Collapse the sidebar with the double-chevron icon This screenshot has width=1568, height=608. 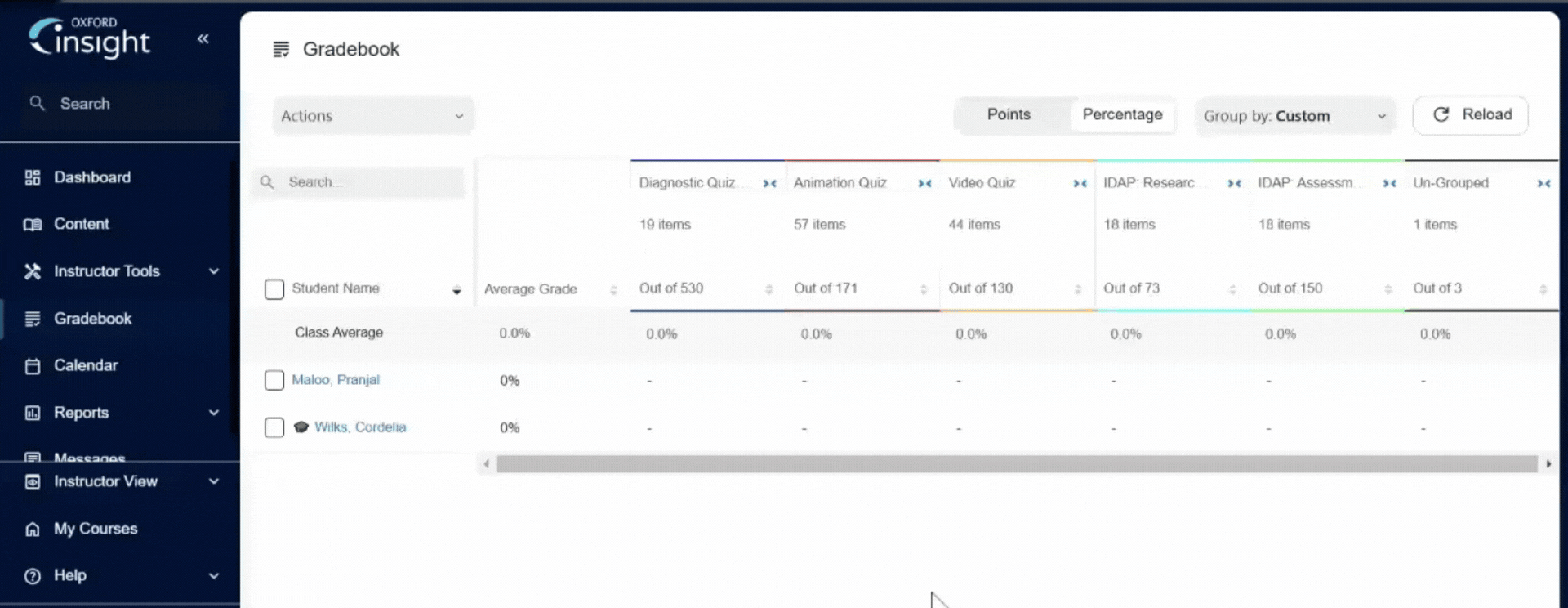203,38
